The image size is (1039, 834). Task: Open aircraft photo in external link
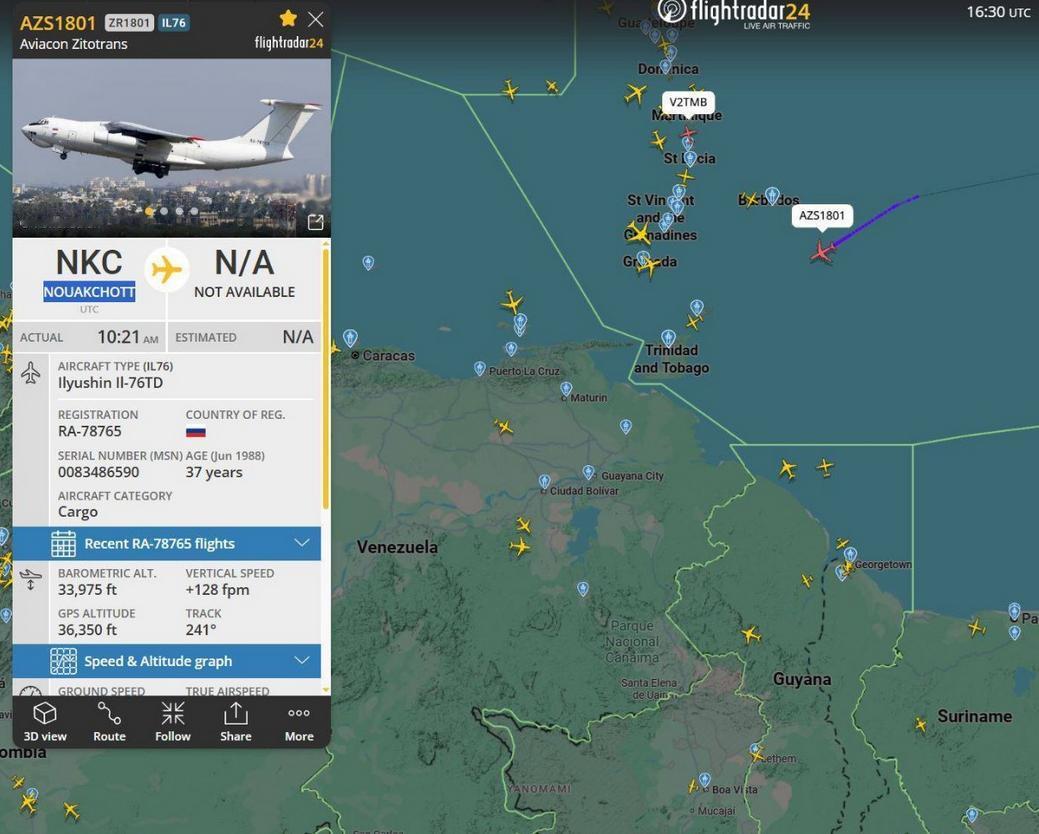315,223
